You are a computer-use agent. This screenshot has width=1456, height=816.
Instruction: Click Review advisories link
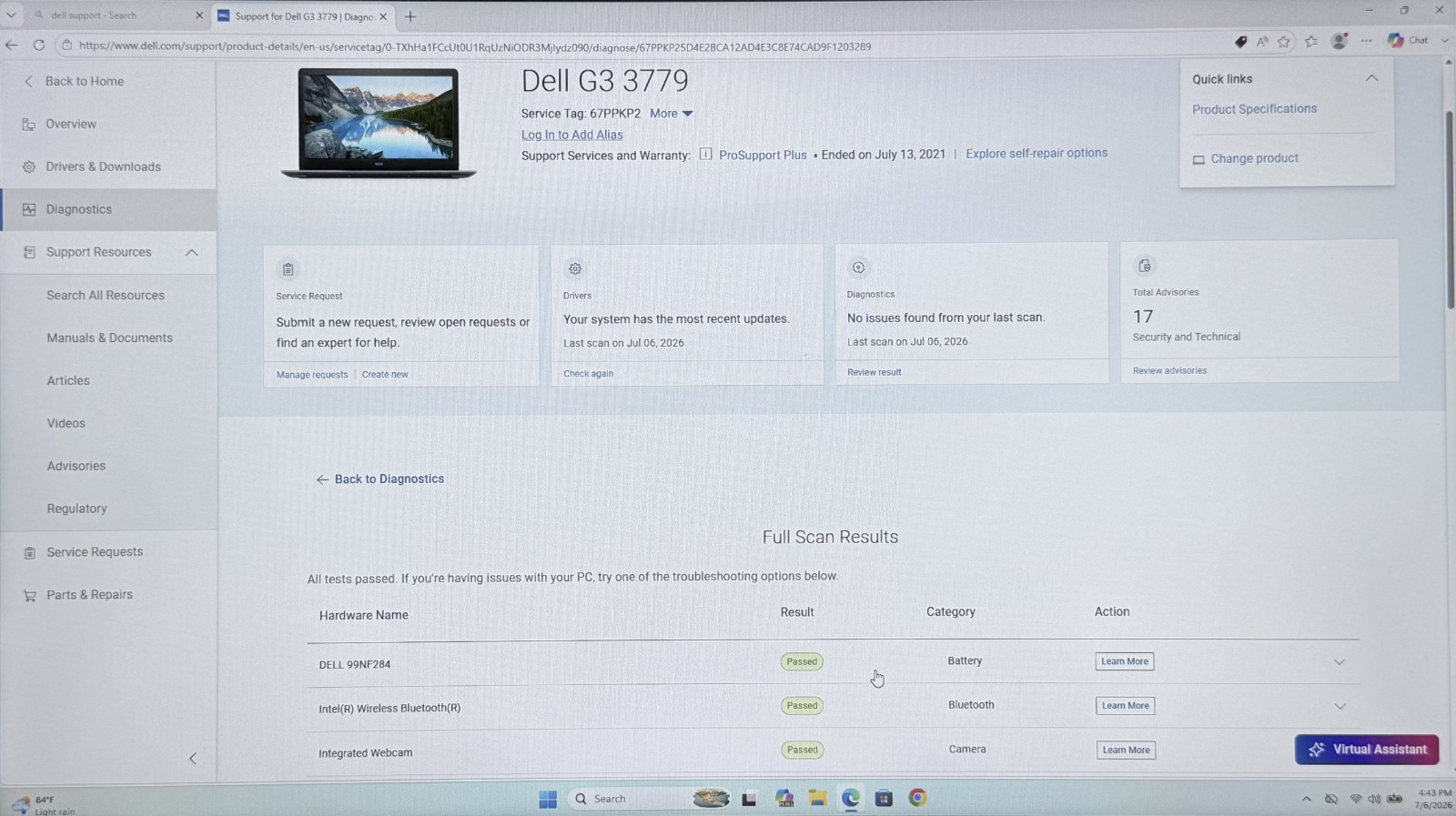click(1169, 370)
